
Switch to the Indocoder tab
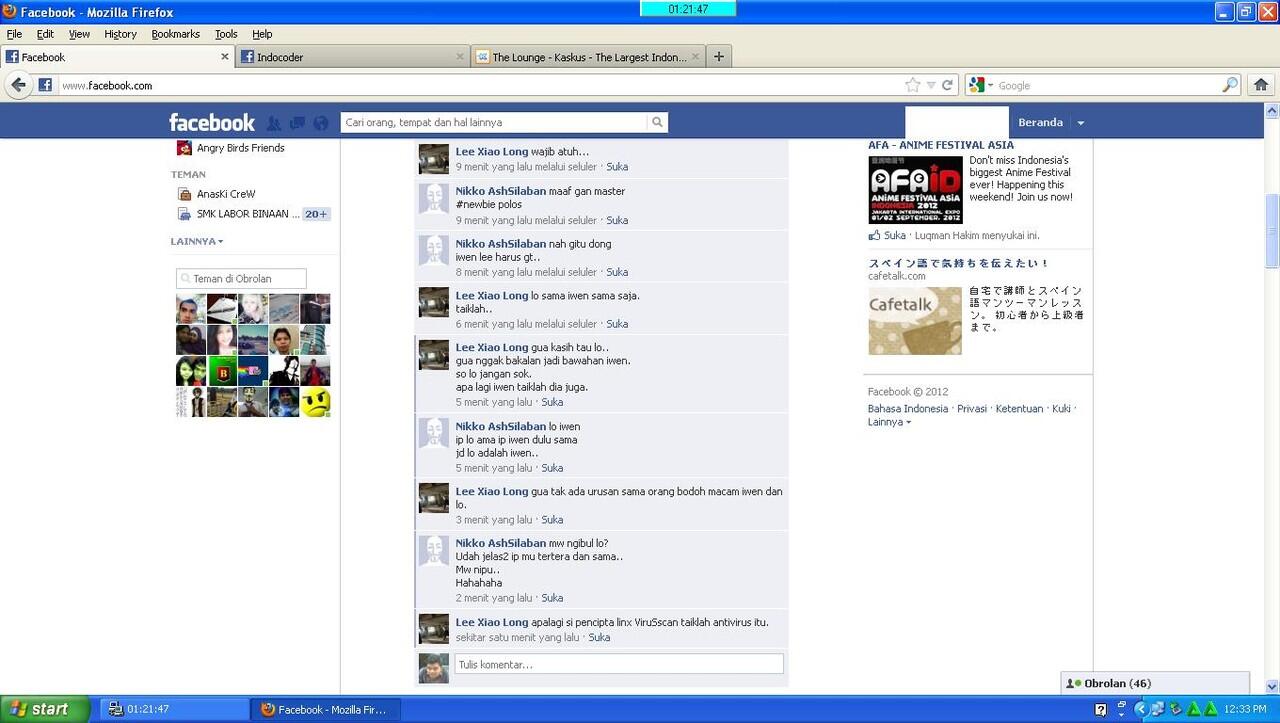(353, 57)
